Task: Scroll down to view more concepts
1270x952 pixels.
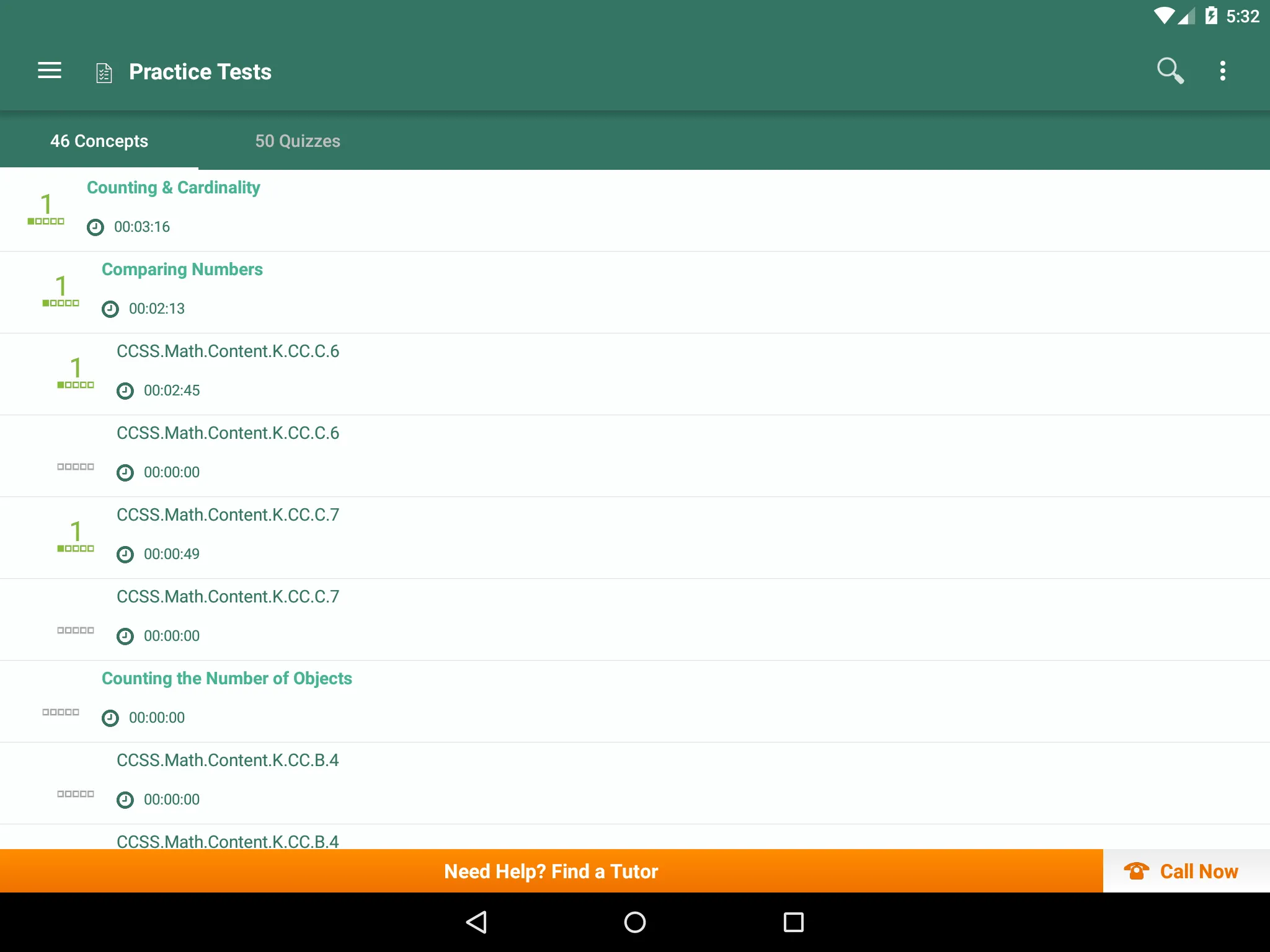Action: coord(635,500)
